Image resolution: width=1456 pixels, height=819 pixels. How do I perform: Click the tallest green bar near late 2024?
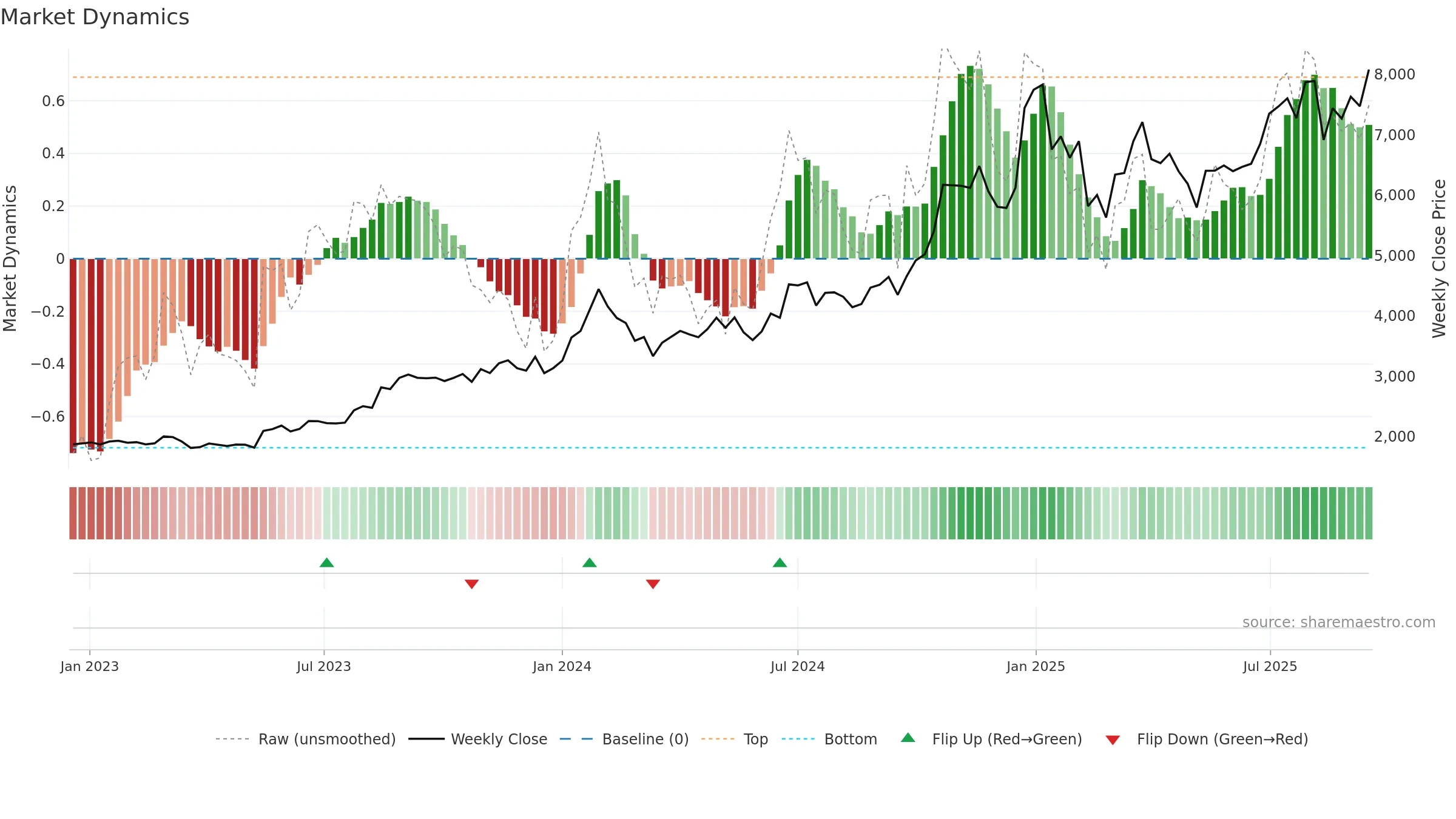[970, 162]
